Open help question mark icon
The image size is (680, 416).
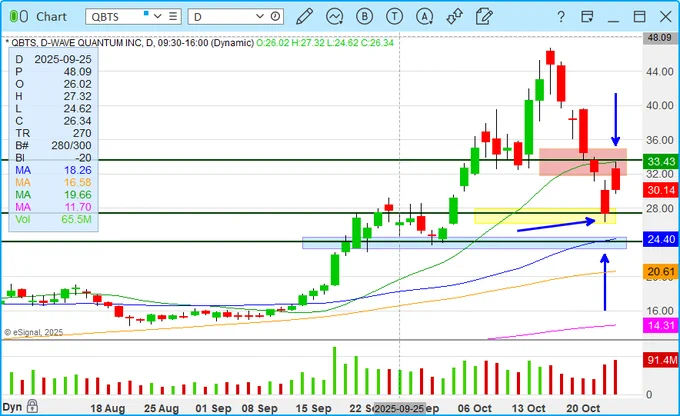click(561, 17)
